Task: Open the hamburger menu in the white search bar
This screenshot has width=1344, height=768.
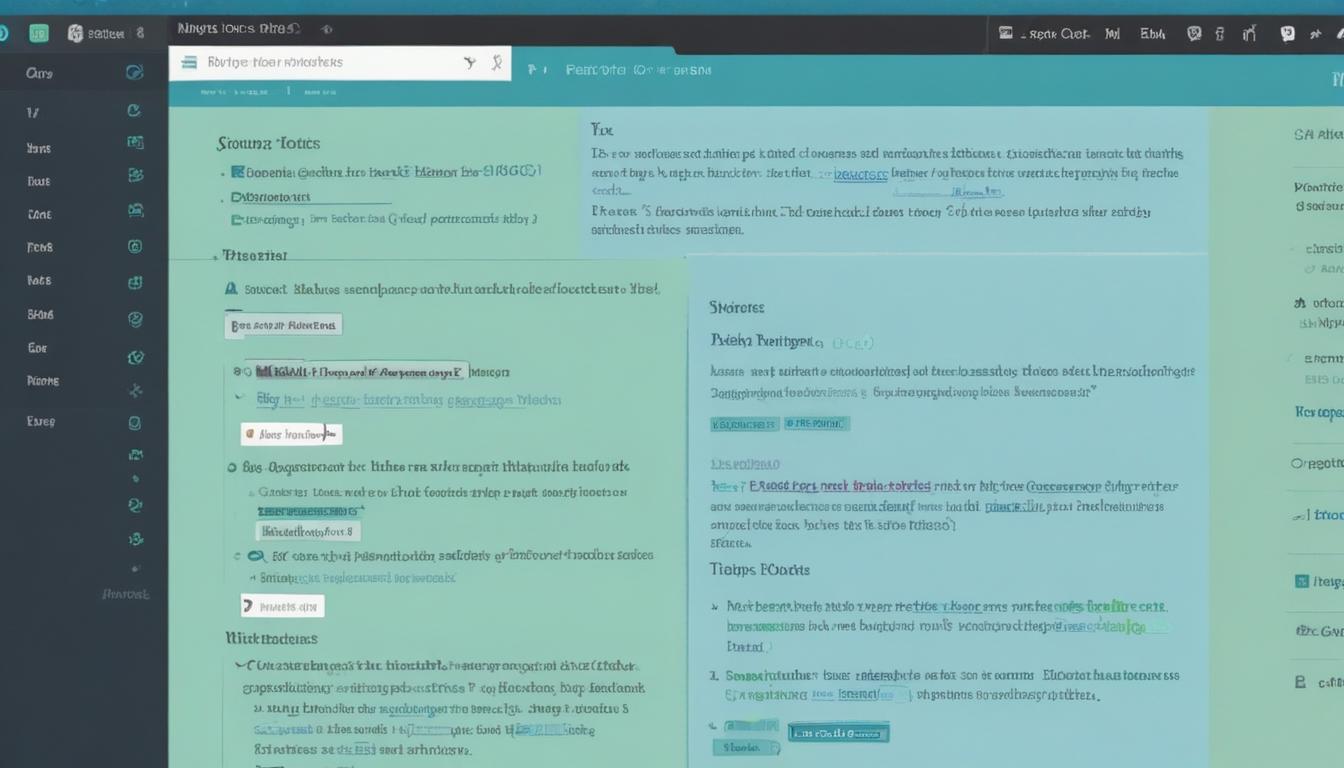Action: point(189,62)
